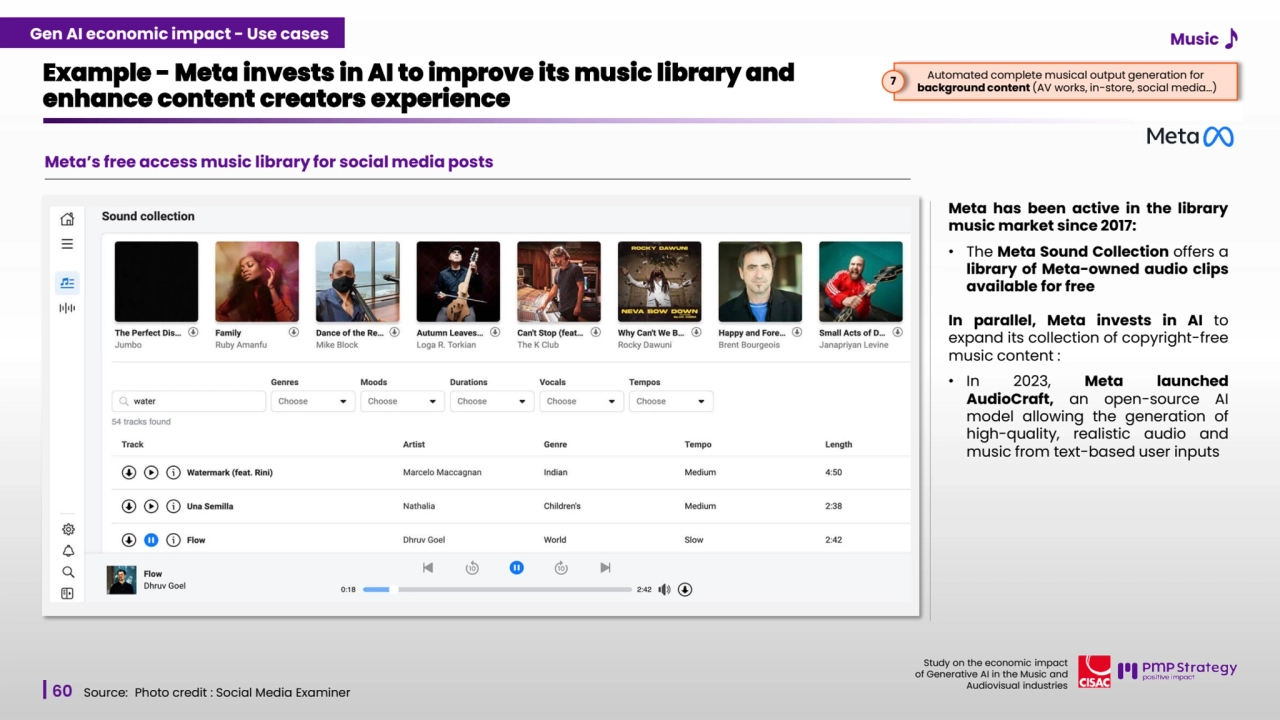The image size is (1280, 720).
Task: Download Why Can't We B... by Rocky Dawuni
Action: pyautogui.click(x=696, y=332)
